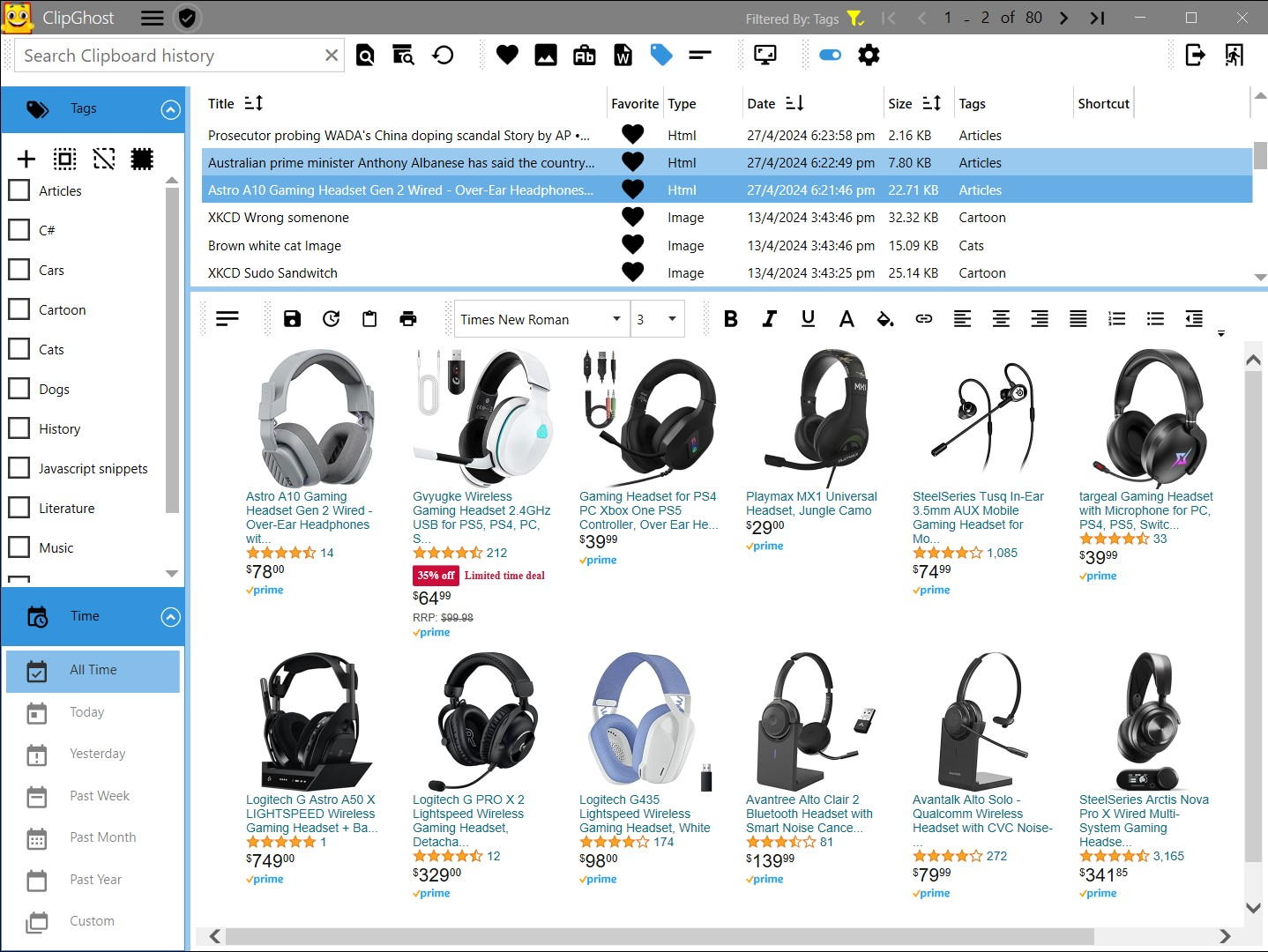Select Today time filter
Viewport: 1268px width, 952px height.
93,712
